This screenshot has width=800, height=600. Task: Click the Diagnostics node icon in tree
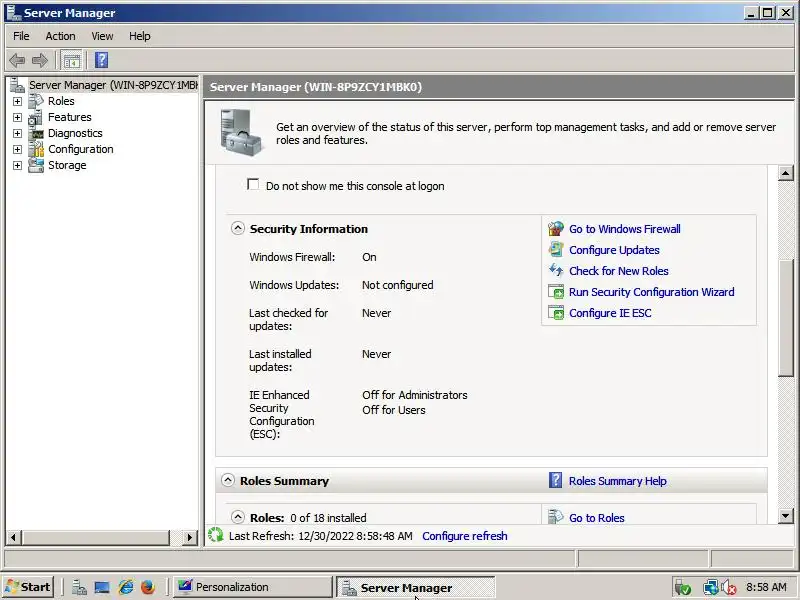36,133
